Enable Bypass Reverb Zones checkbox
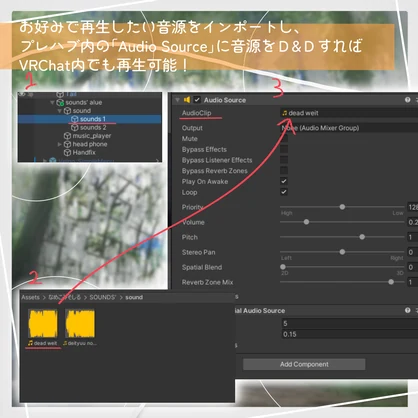 pos(284,171)
